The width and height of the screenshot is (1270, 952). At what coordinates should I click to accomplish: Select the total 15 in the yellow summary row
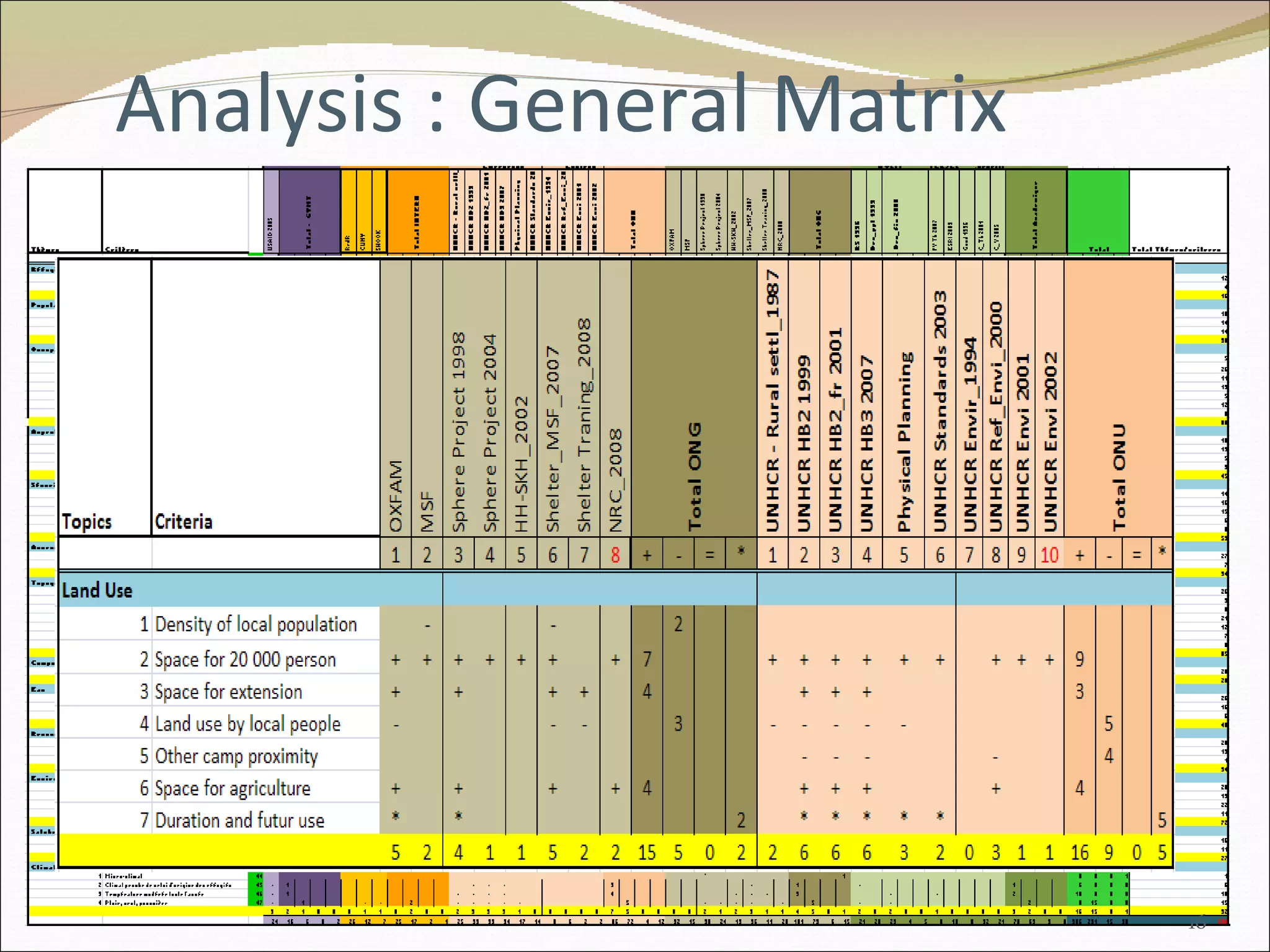tap(647, 853)
